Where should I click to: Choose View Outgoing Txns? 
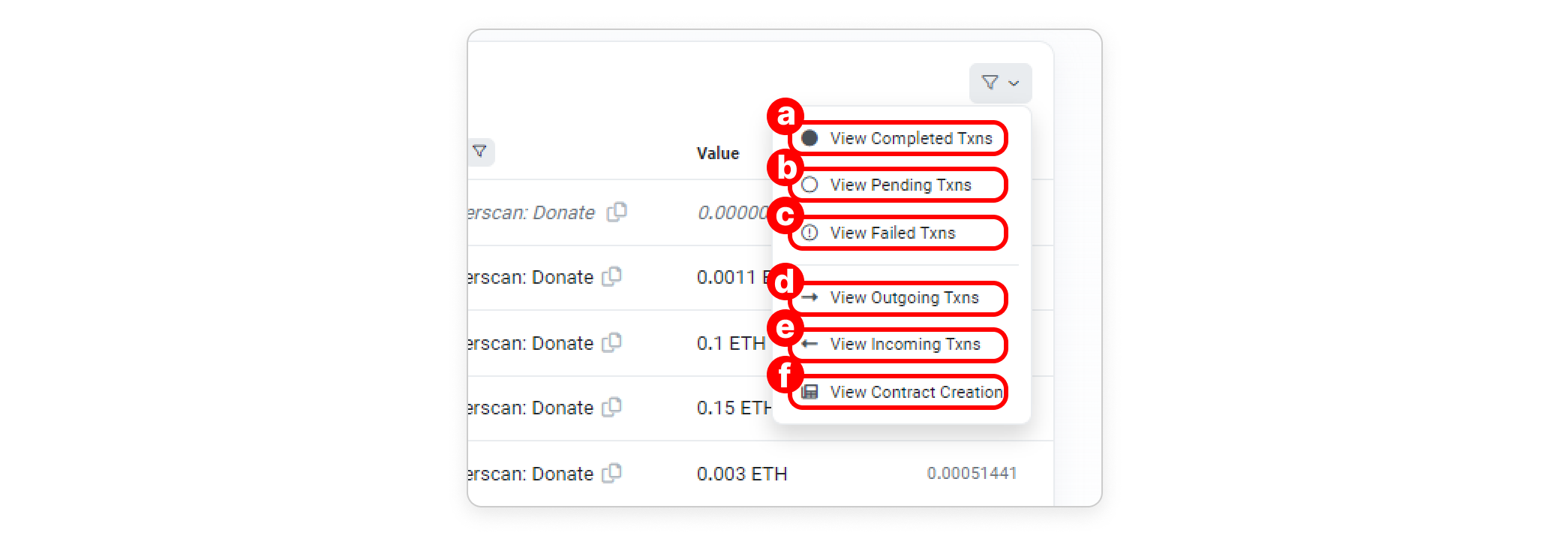[903, 298]
